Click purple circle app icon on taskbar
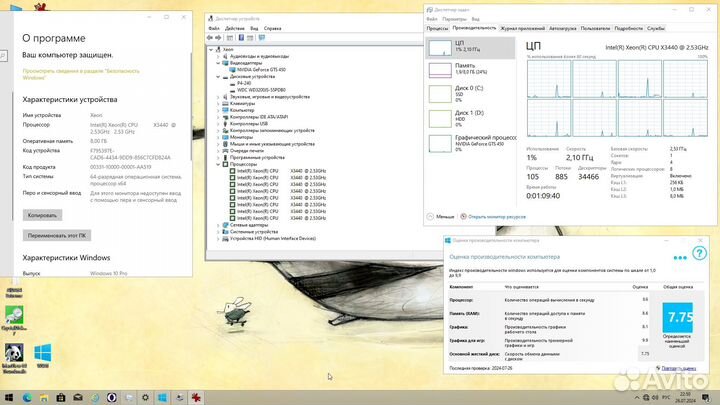The image size is (720, 405). (x=112, y=398)
